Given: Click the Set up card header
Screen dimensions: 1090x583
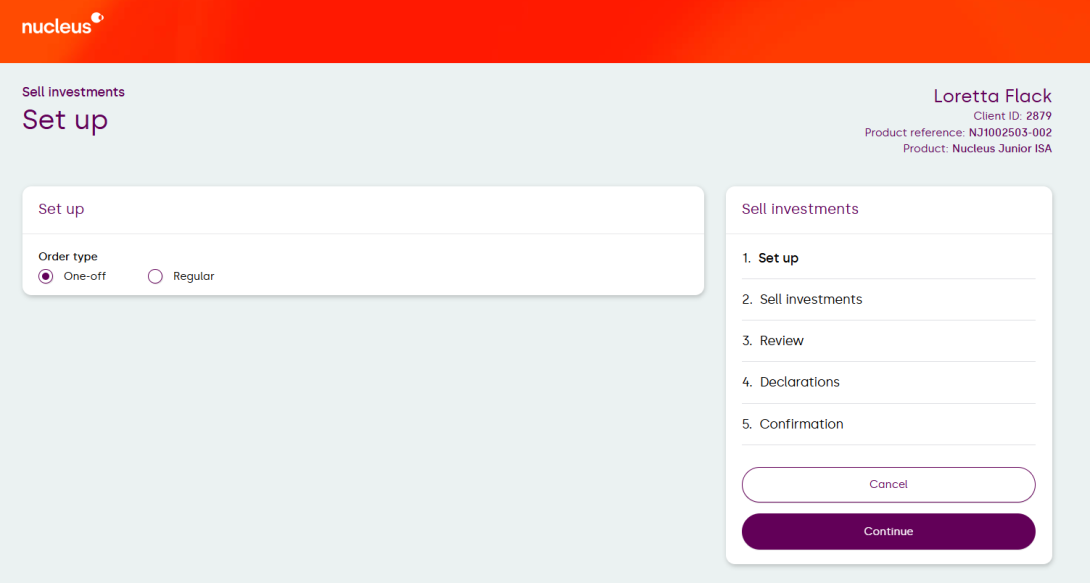Looking at the screenshot, I should tap(61, 209).
